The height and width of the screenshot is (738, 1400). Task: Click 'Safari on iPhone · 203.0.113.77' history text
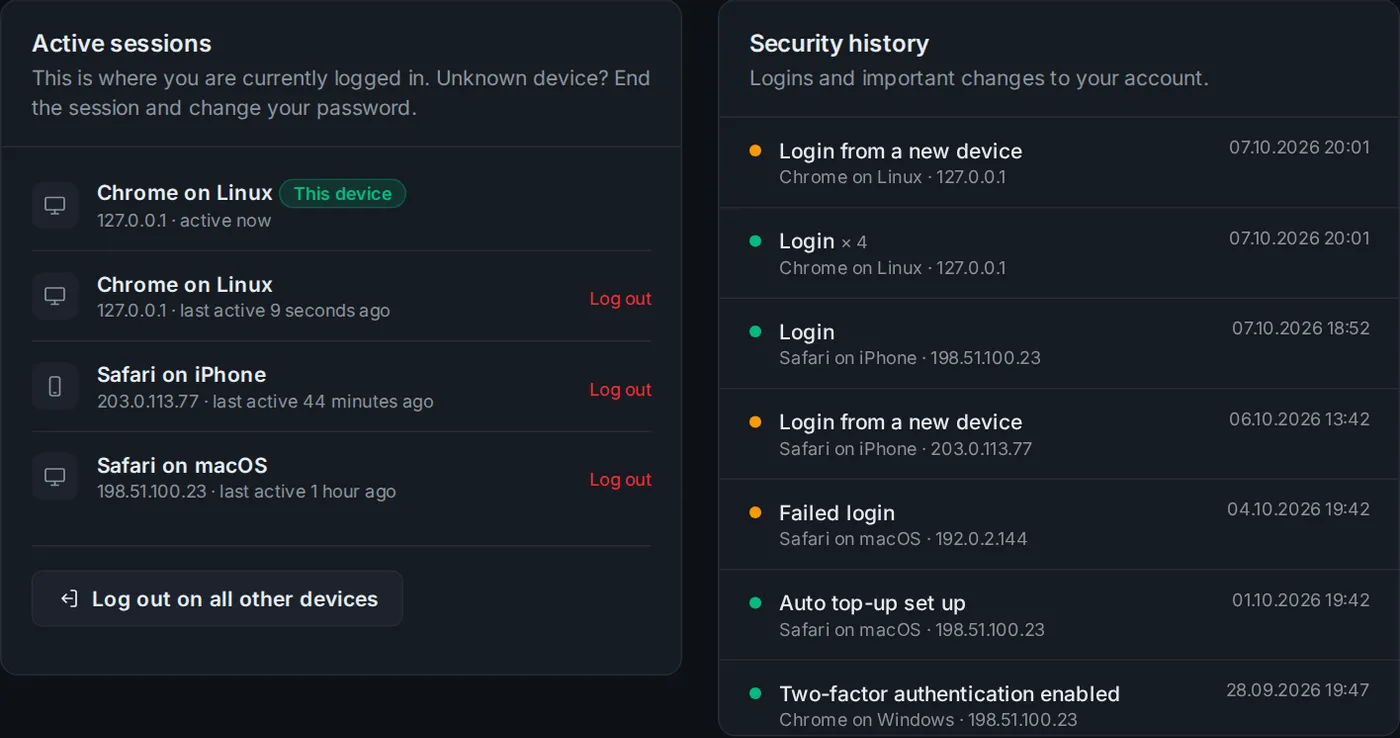tap(905, 449)
